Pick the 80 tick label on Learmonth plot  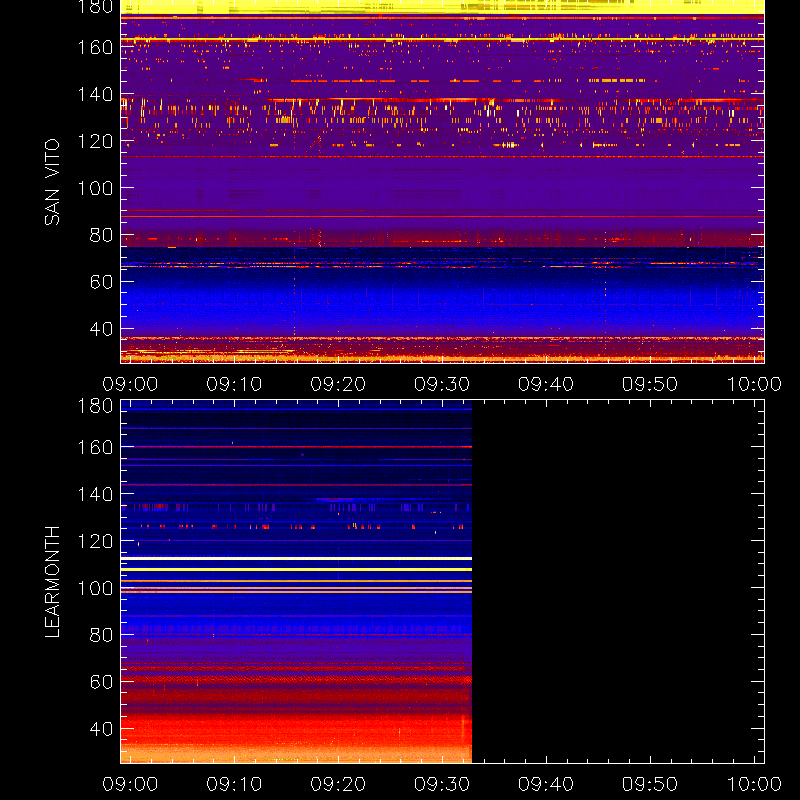(x=101, y=635)
